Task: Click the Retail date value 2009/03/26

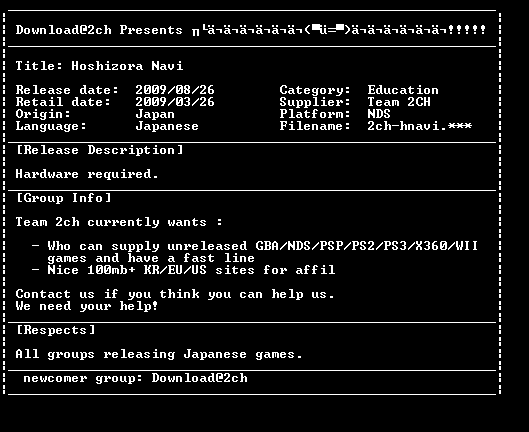Action: [x=175, y=102]
